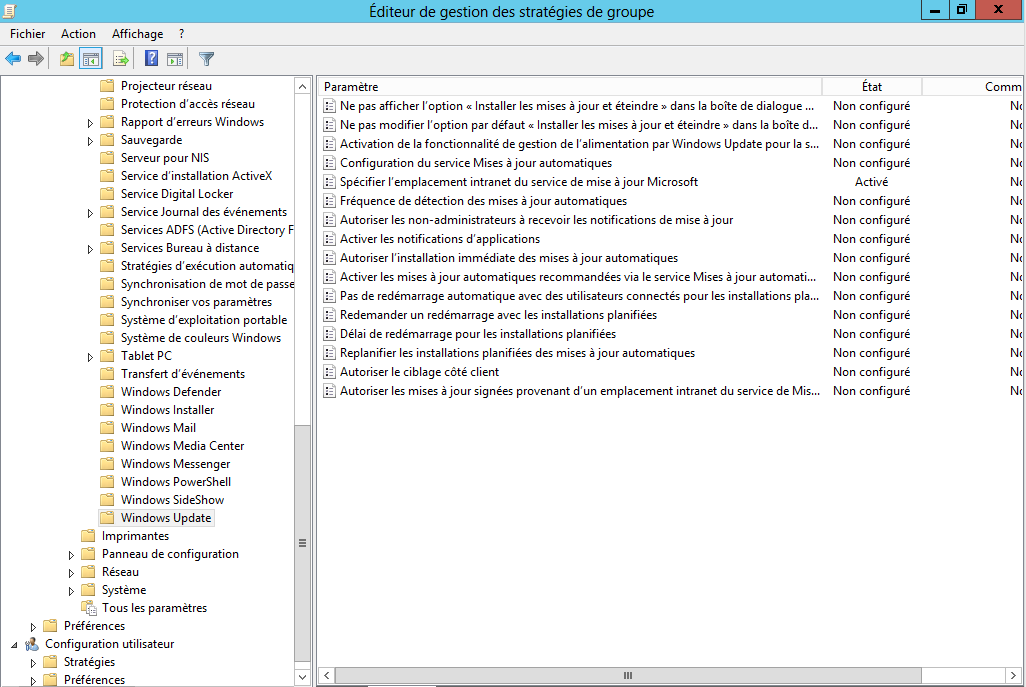Expand the Tablet PC tree node
This screenshot has height=687, width=1026.
91,356
